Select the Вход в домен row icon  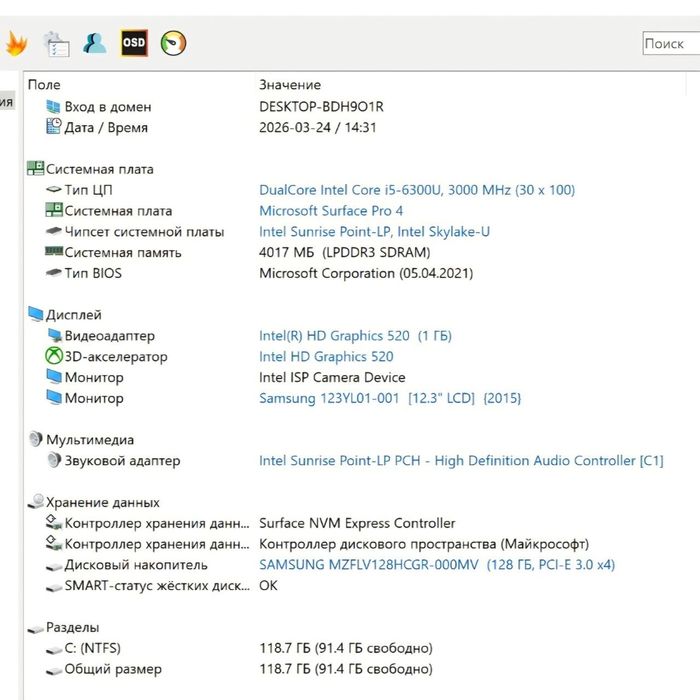click(53, 107)
